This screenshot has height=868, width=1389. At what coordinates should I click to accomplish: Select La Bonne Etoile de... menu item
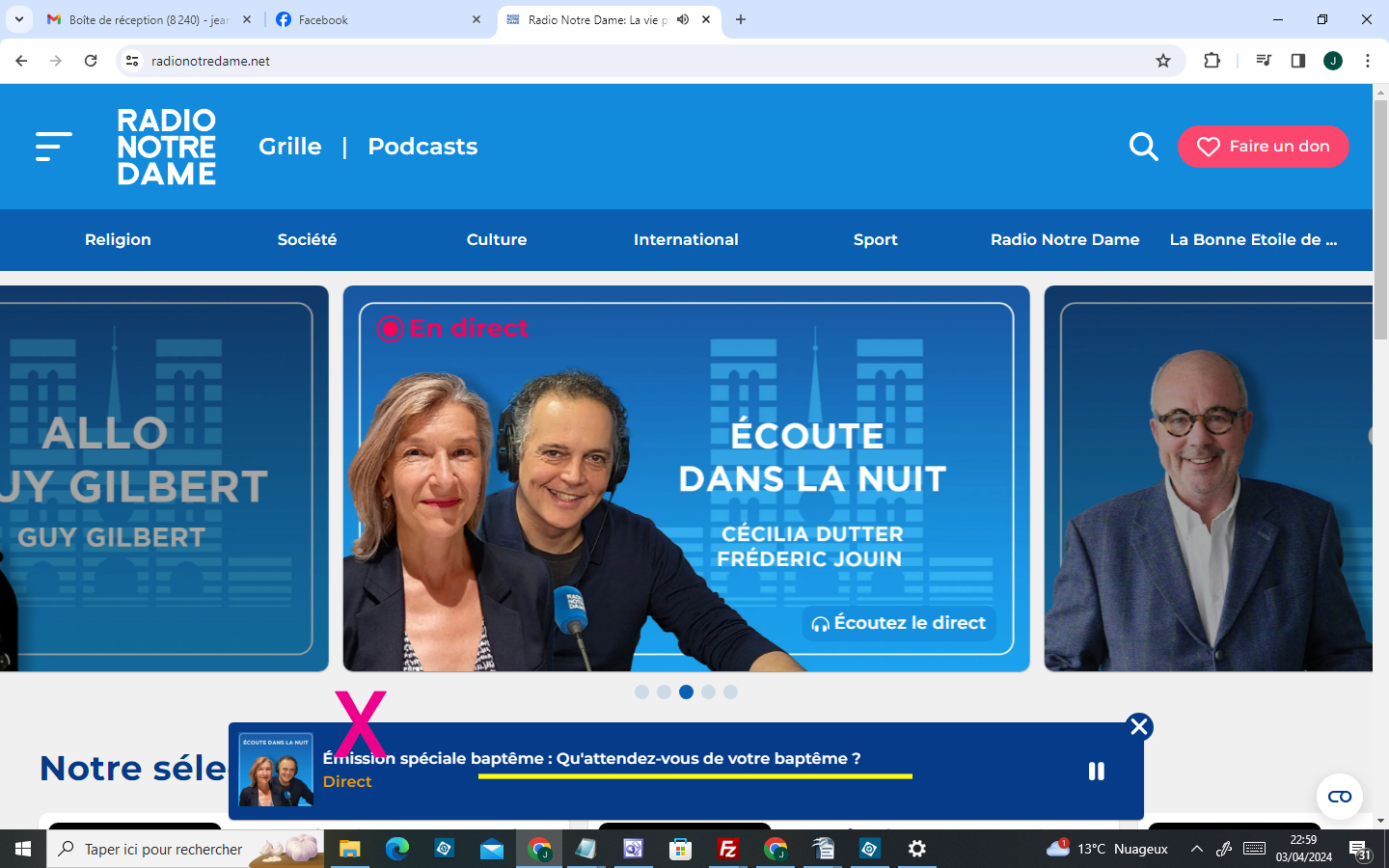tap(1254, 239)
